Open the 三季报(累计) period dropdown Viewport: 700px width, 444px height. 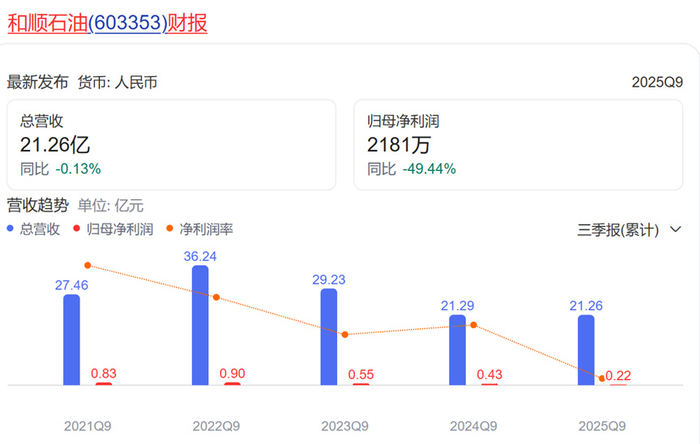tap(629, 230)
